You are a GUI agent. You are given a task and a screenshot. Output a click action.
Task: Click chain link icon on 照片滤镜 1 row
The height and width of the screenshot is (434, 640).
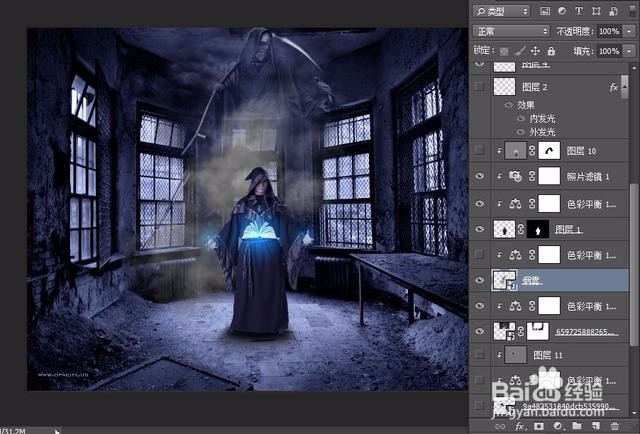[x=532, y=176]
